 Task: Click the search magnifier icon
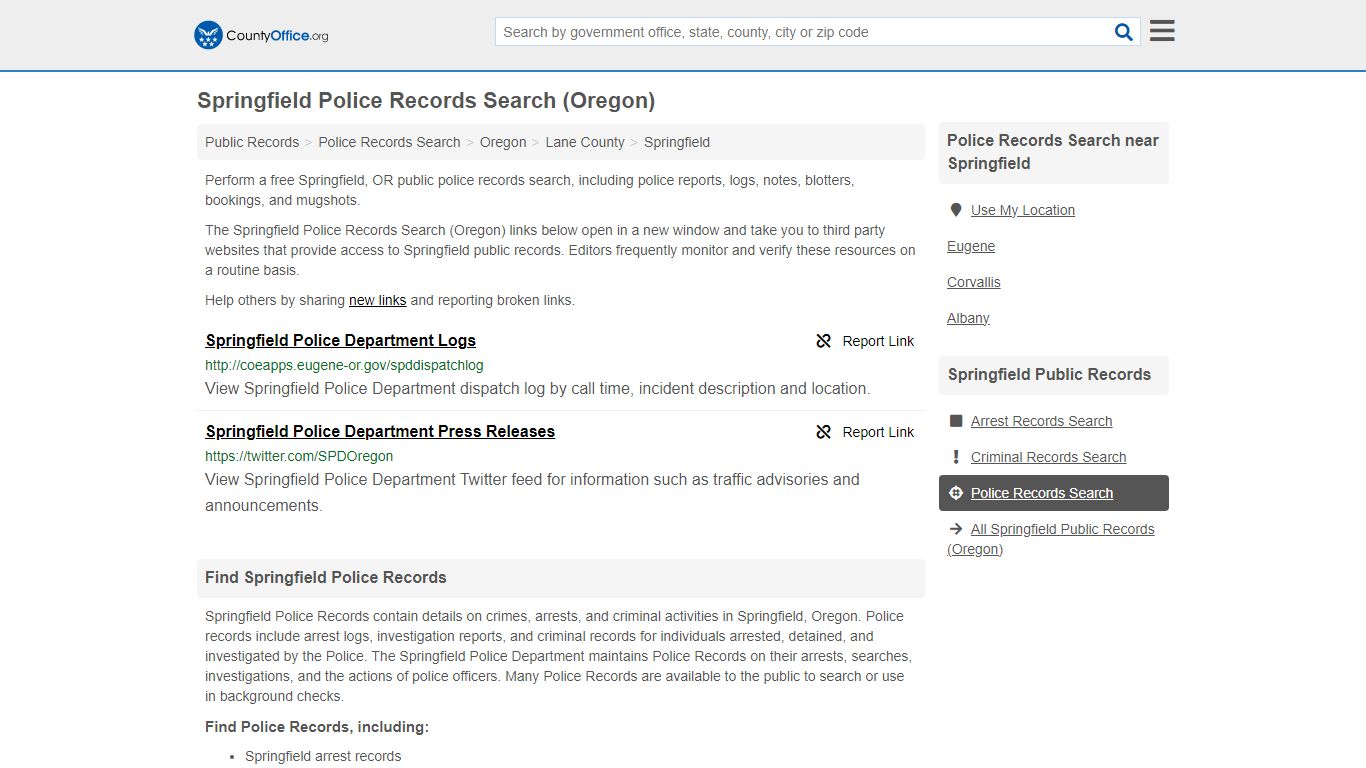point(1124,32)
